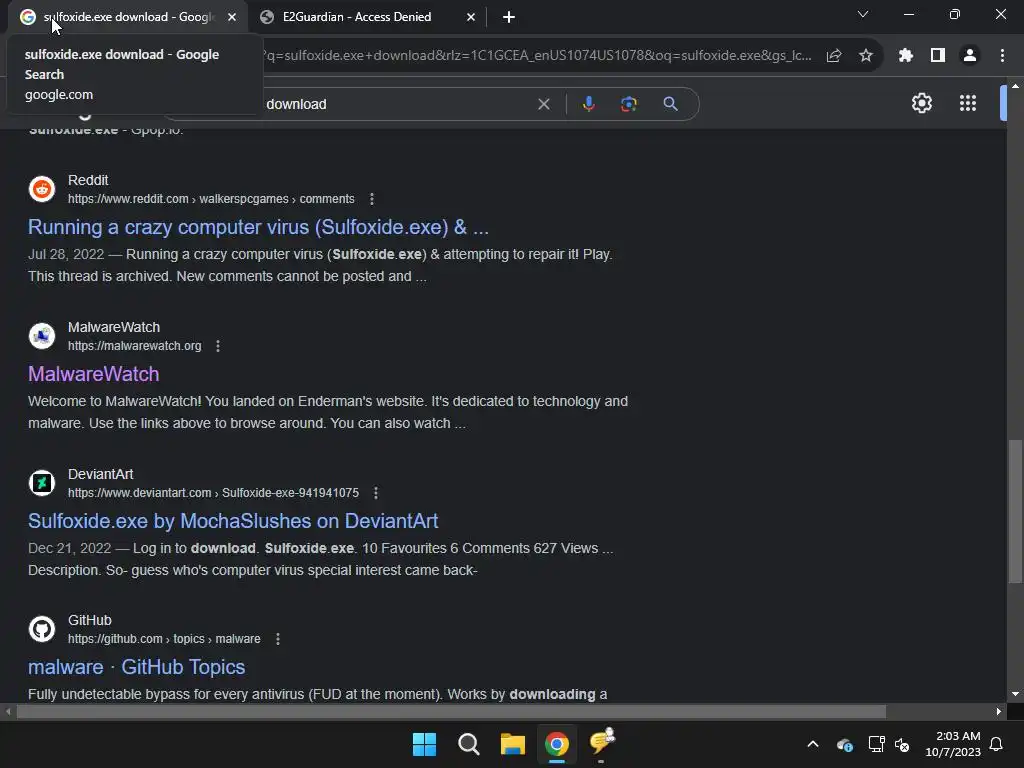The width and height of the screenshot is (1024, 768).
Task: Click the GitHub result favicon
Action: click(x=42, y=630)
